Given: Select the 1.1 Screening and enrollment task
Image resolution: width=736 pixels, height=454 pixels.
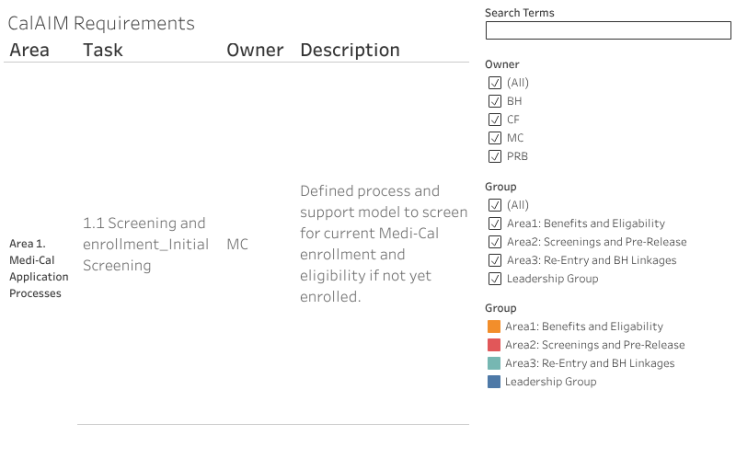Looking at the screenshot, I should coord(146,244).
